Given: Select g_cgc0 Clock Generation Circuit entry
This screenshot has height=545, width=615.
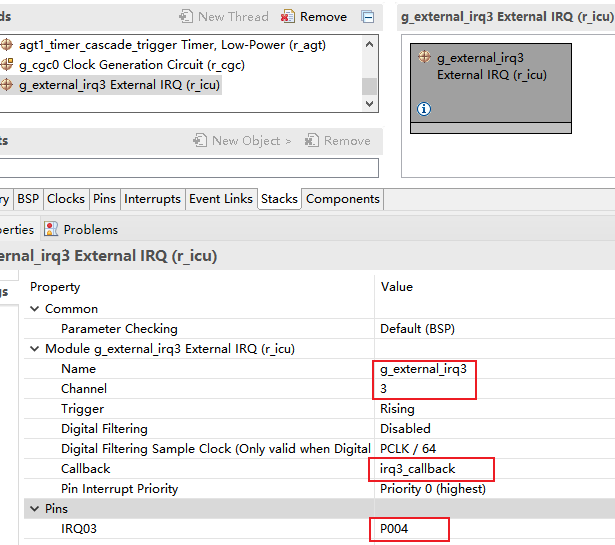Looking at the screenshot, I should [131, 65].
